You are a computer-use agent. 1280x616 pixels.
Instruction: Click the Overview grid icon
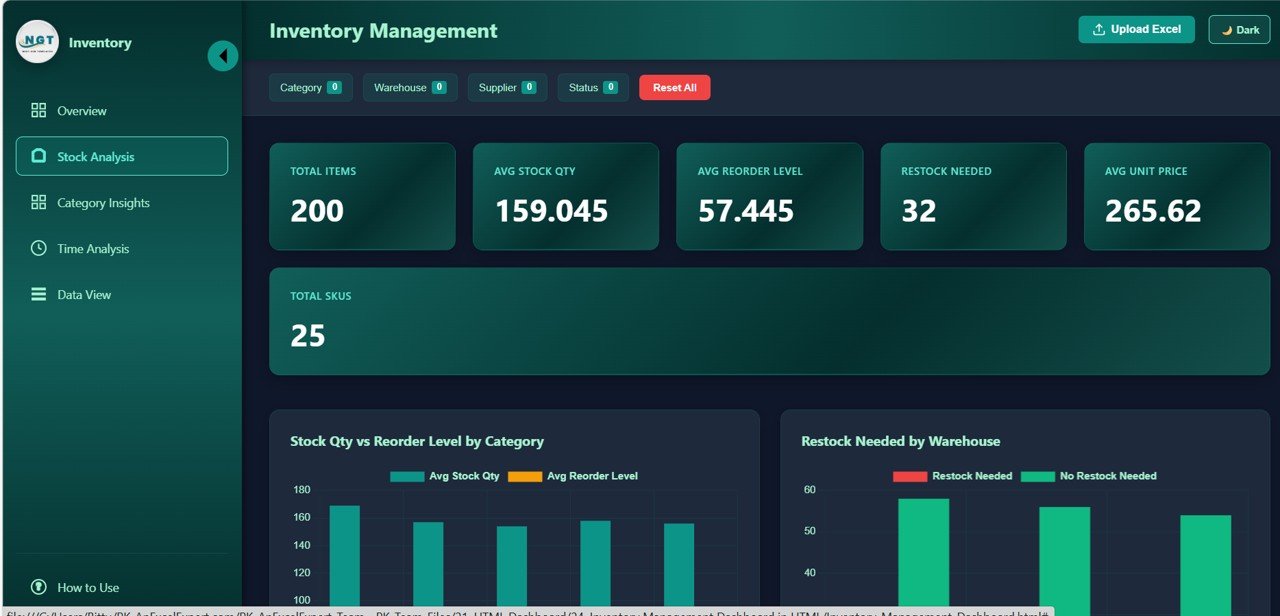[39, 111]
